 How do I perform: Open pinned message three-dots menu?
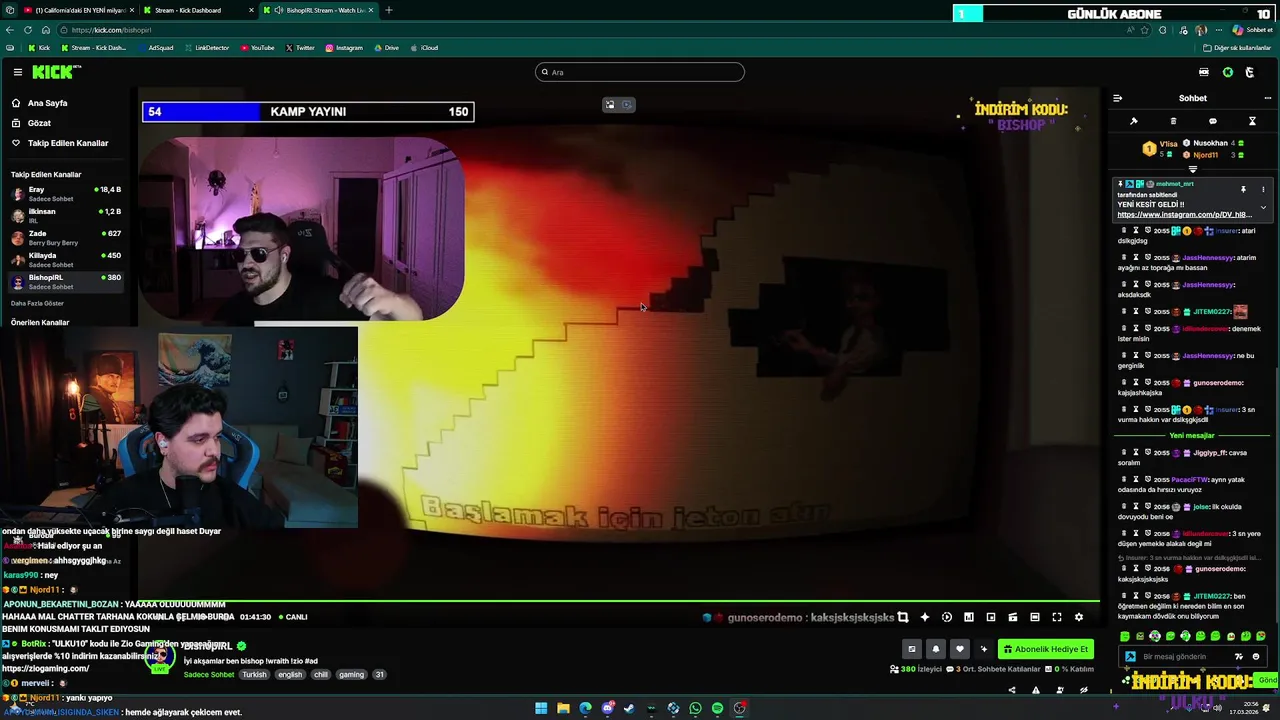[1263, 189]
